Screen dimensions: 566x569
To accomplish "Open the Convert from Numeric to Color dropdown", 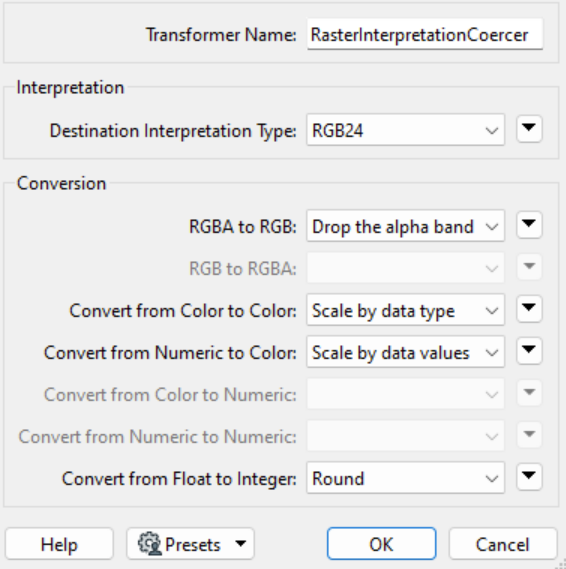I will click(405, 352).
